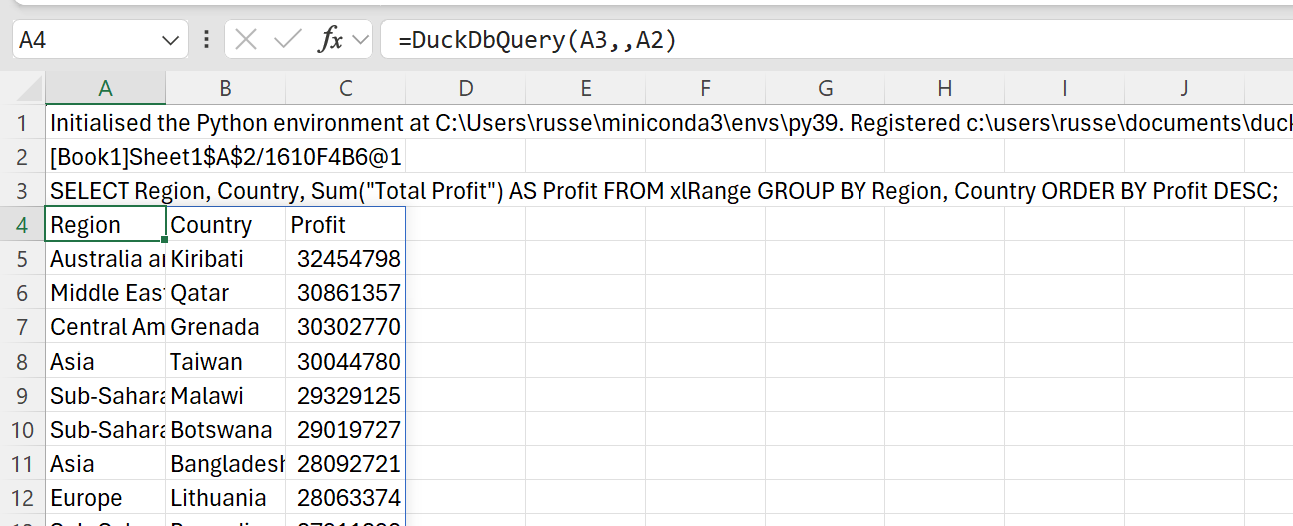Click the Taiwan cell in Country column
This screenshot has height=526, width=1293.
point(225,361)
